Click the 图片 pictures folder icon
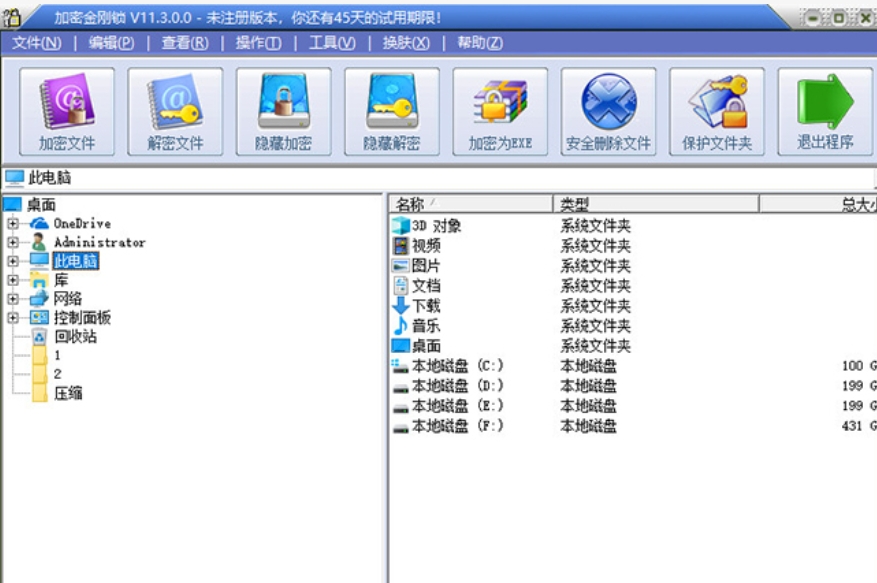877x583 pixels. [400, 266]
